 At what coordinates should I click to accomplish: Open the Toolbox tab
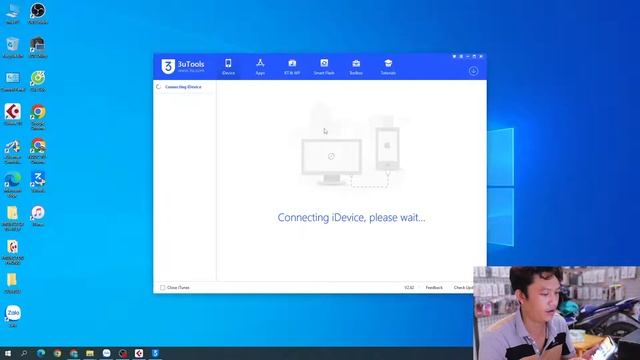[356, 67]
